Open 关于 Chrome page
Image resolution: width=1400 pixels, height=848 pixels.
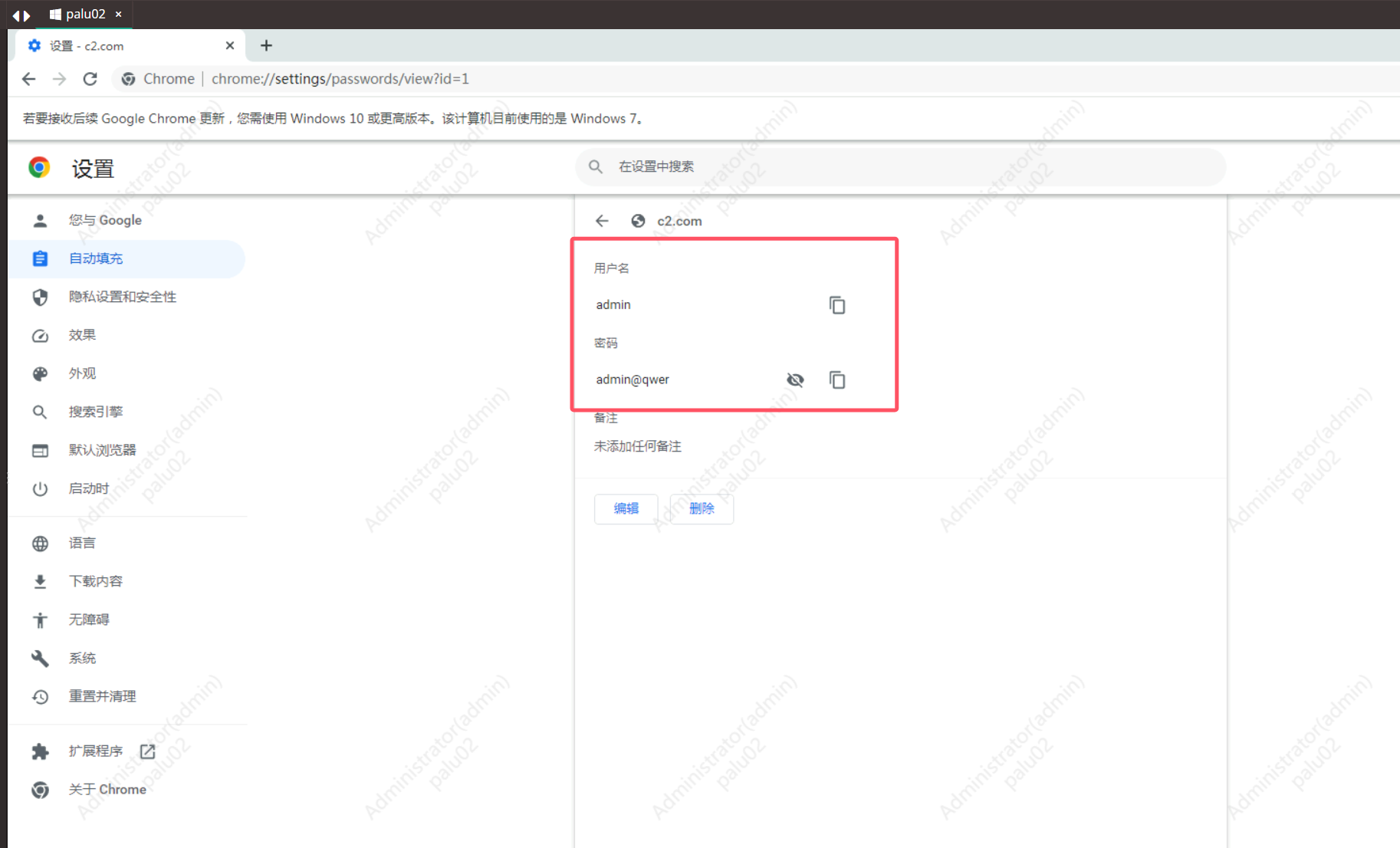click(x=107, y=790)
